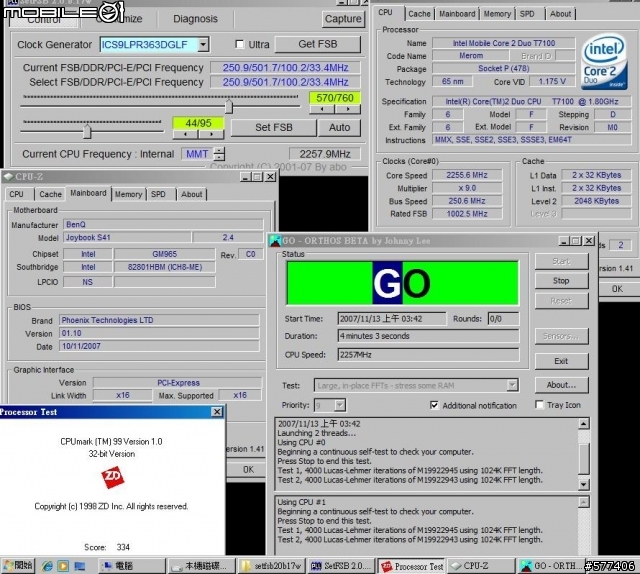640x574 pixels.
Task: Toggle the Ultra checkbox in SetFSB
Action: pos(240,44)
